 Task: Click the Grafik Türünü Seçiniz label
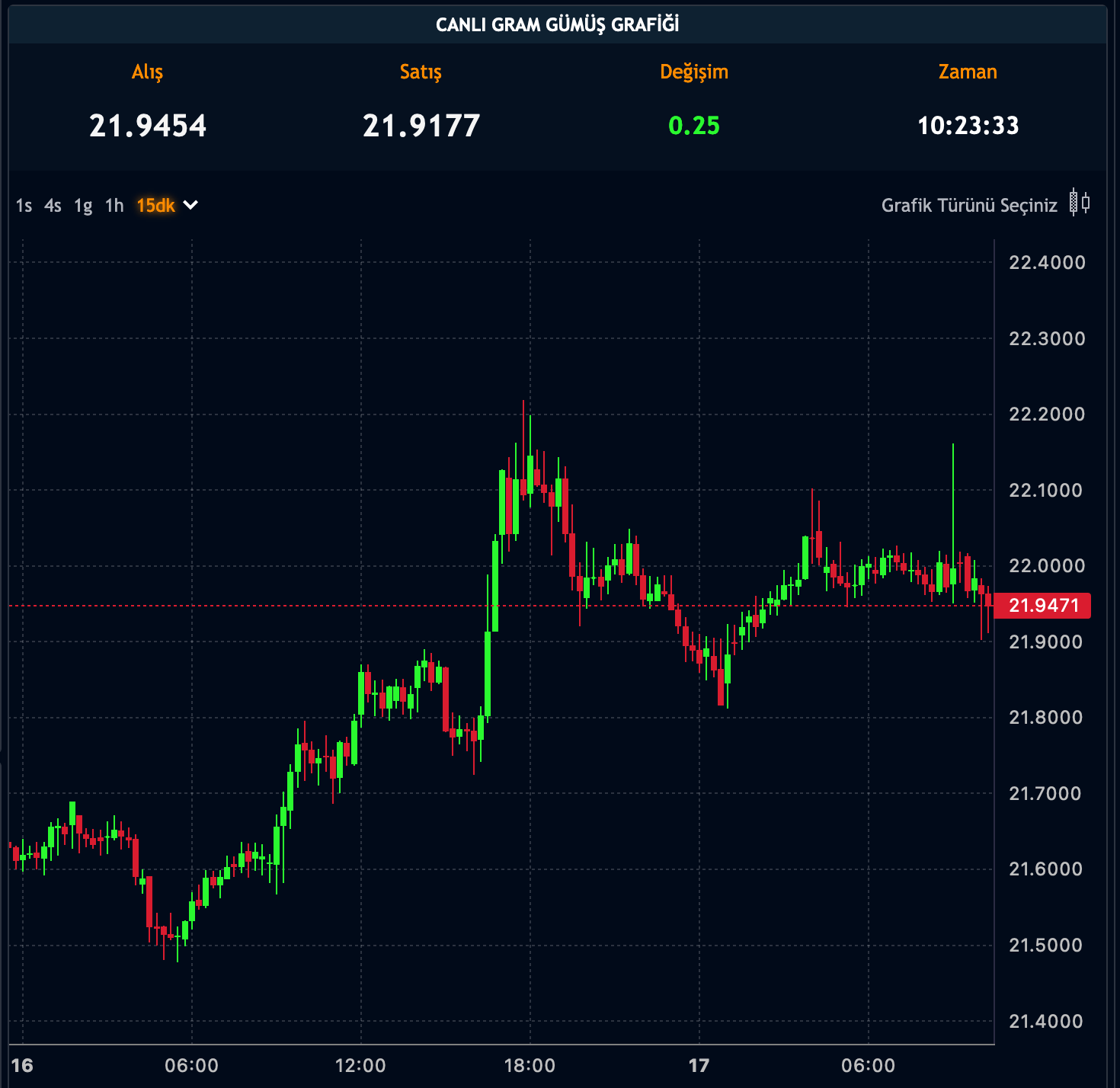[x=969, y=206]
